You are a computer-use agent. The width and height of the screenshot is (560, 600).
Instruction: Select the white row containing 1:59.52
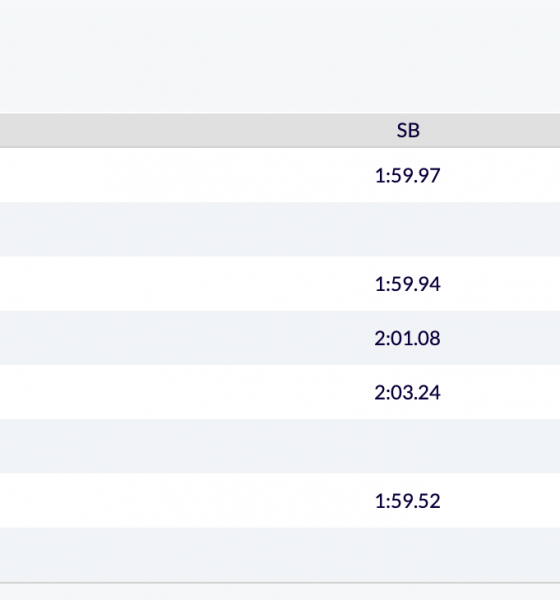[280, 501]
